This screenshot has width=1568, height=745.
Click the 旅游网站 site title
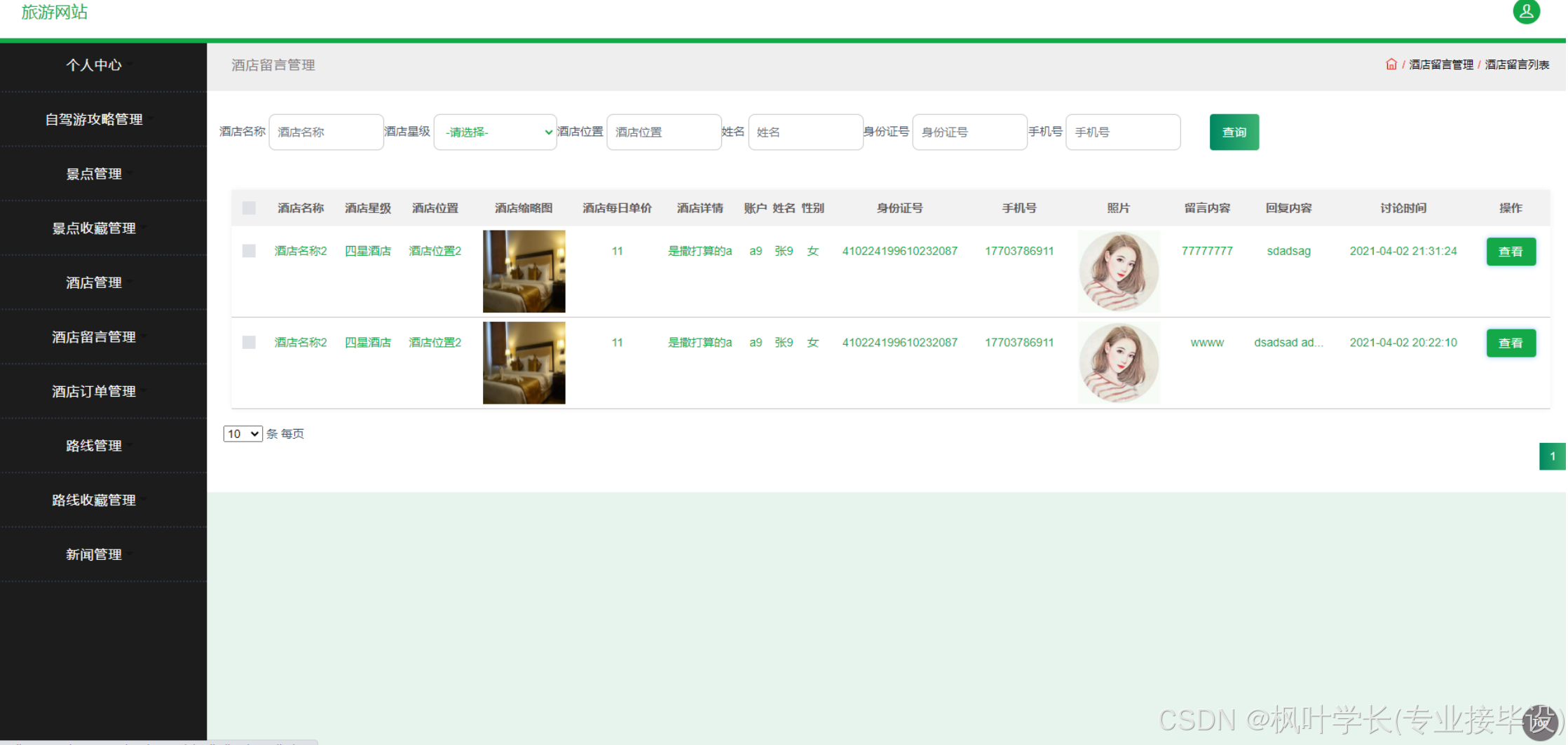[x=55, y=12]
